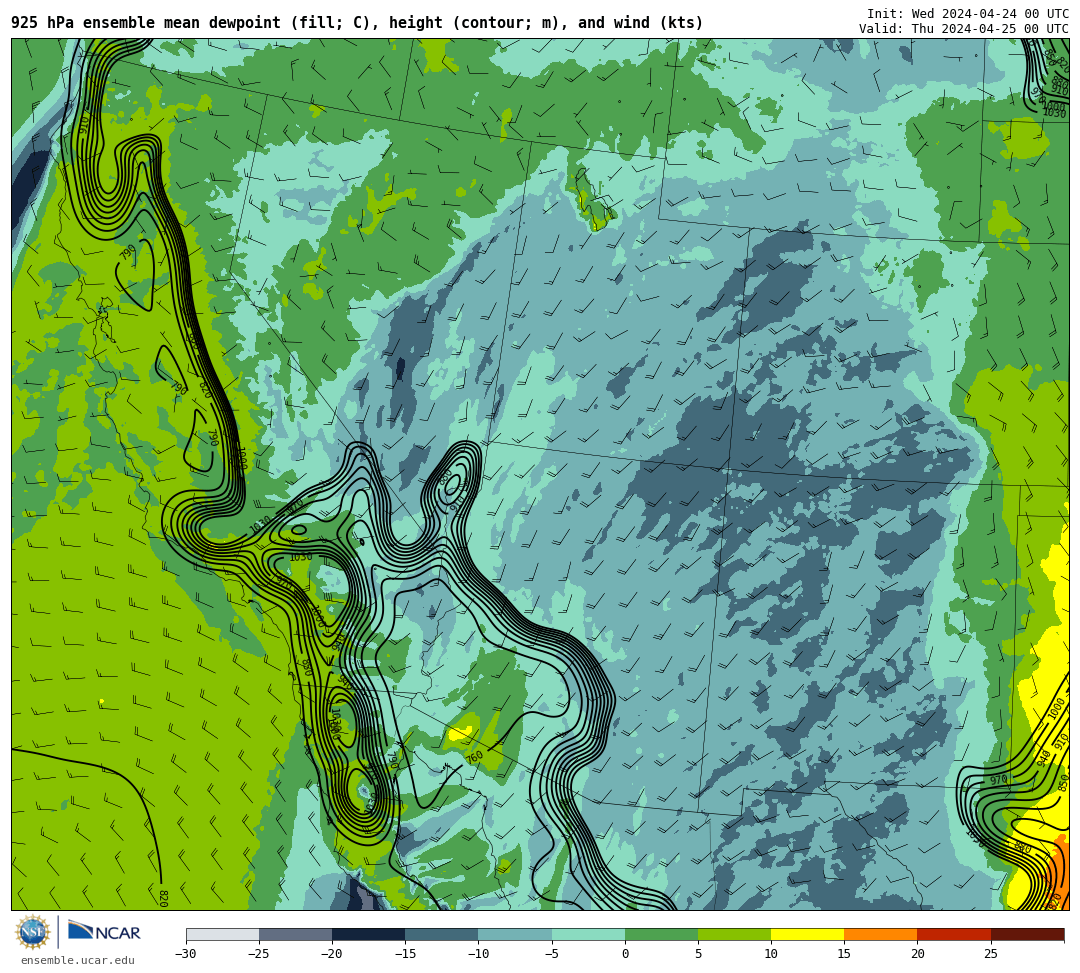Select the -5 to 0 mint swatch
Screen dimensions: 1080x973
pyautogui.click(x=588, y=934)
